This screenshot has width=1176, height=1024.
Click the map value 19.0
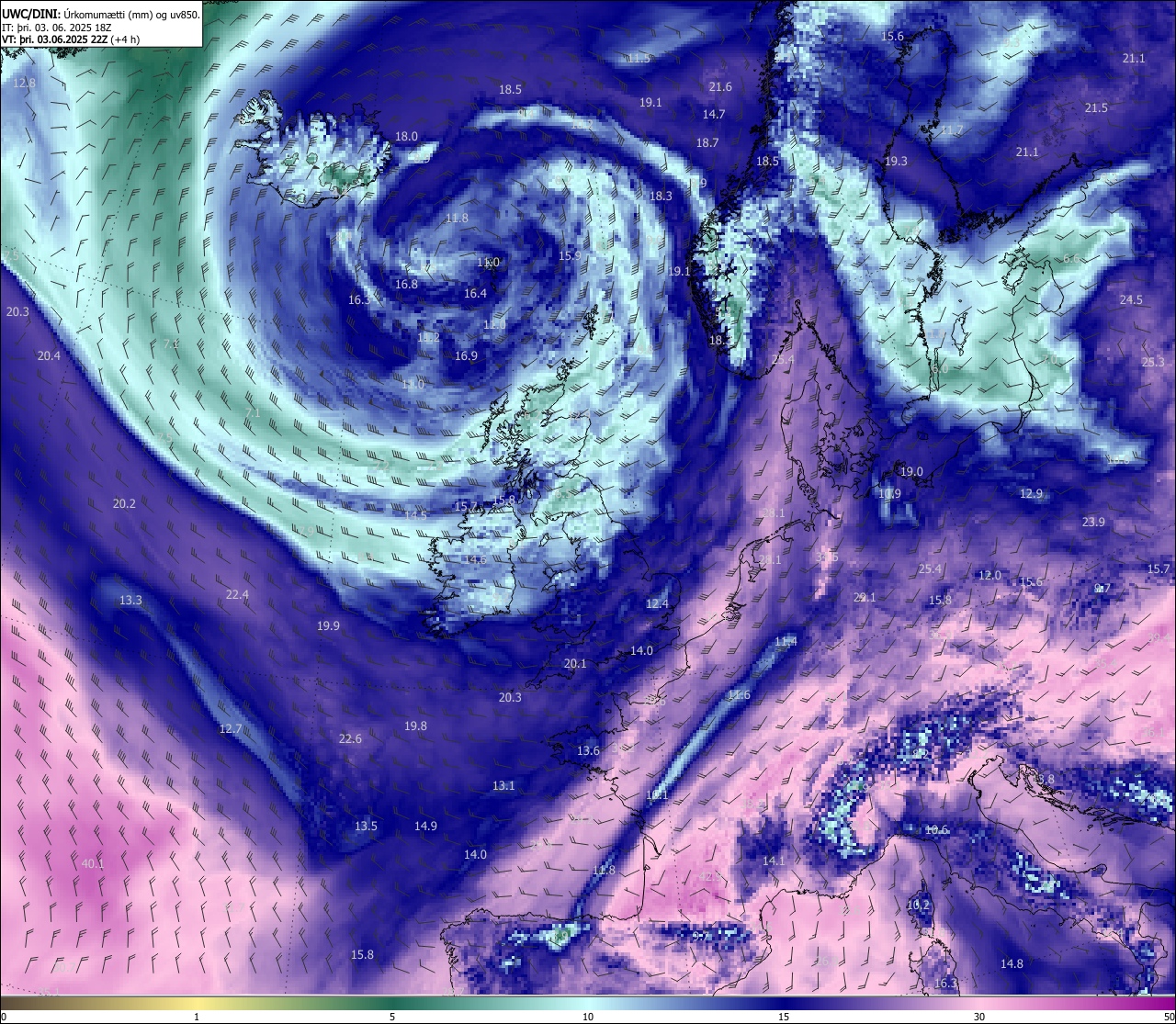[911, 472]
